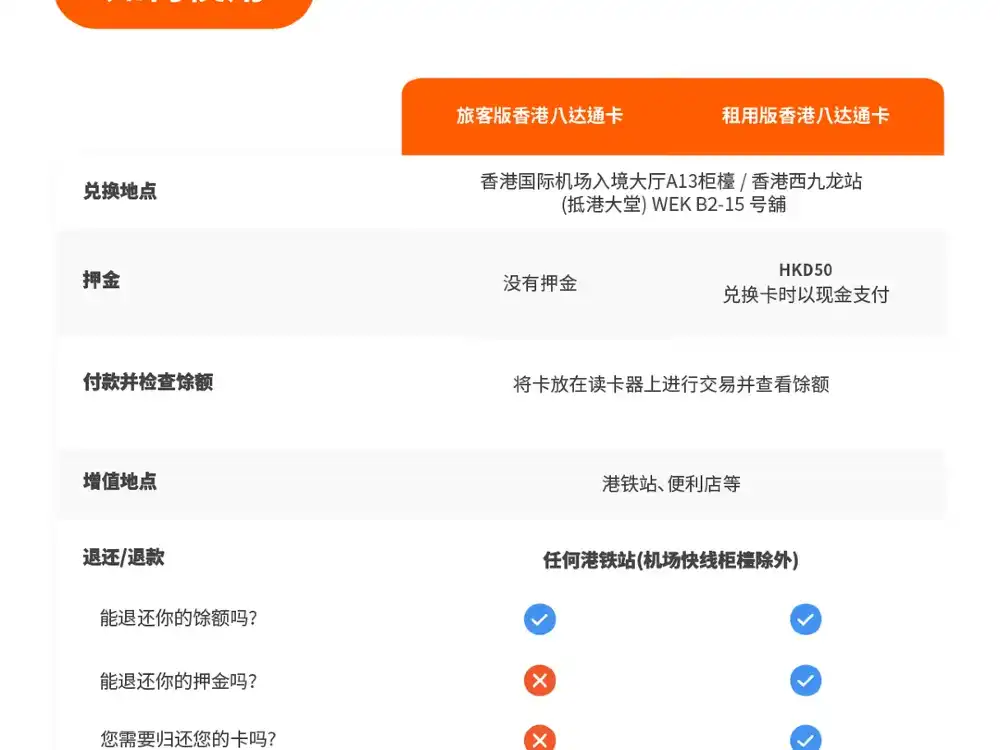Image resolution: width=1000 pixels, height=750 pixels.
Task: Click the 付款并检查馀额 row label
Action: 148,382
